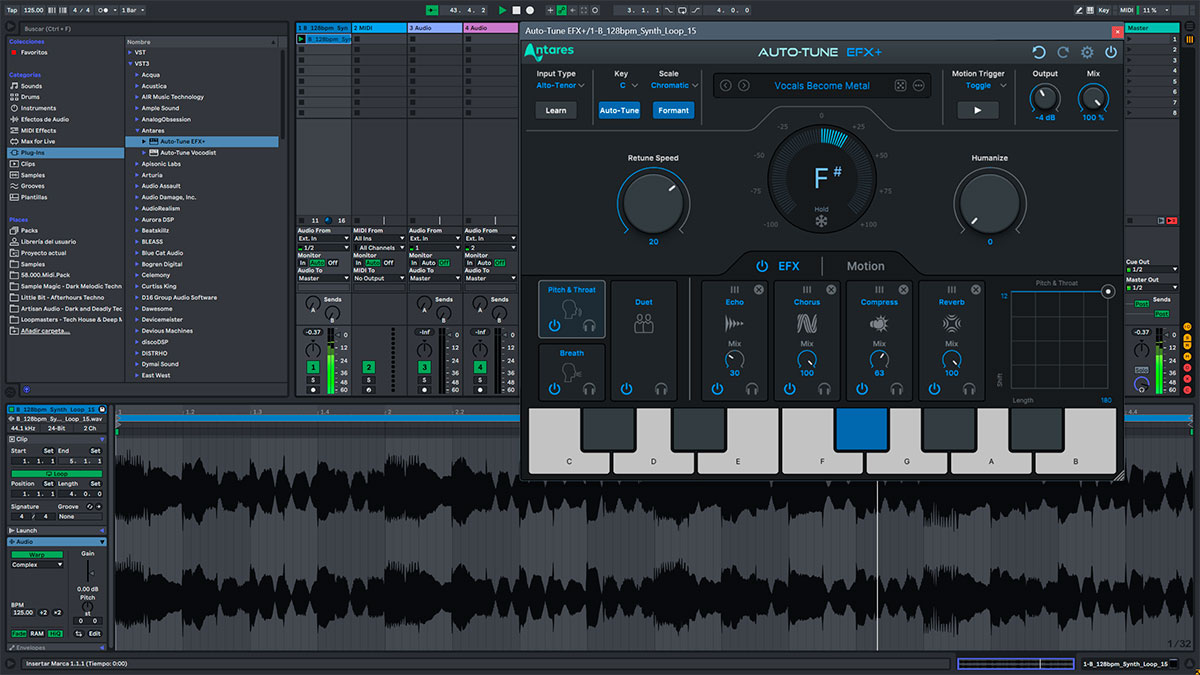Toggle the Pitch & Throat power button
The height and width of the screenshot is (675, 1200).
(x=554, y=326)
